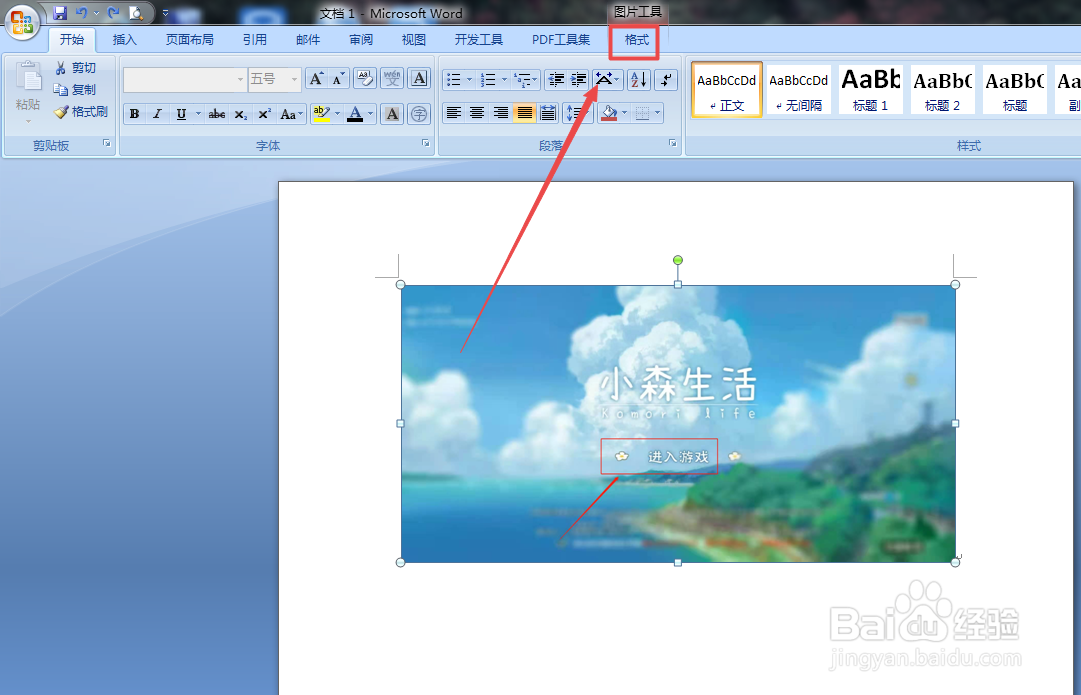Open Print Preview from Quick Access toolbar
The width and height of the screenshot is (1081, 695).
tap(137, 12)
